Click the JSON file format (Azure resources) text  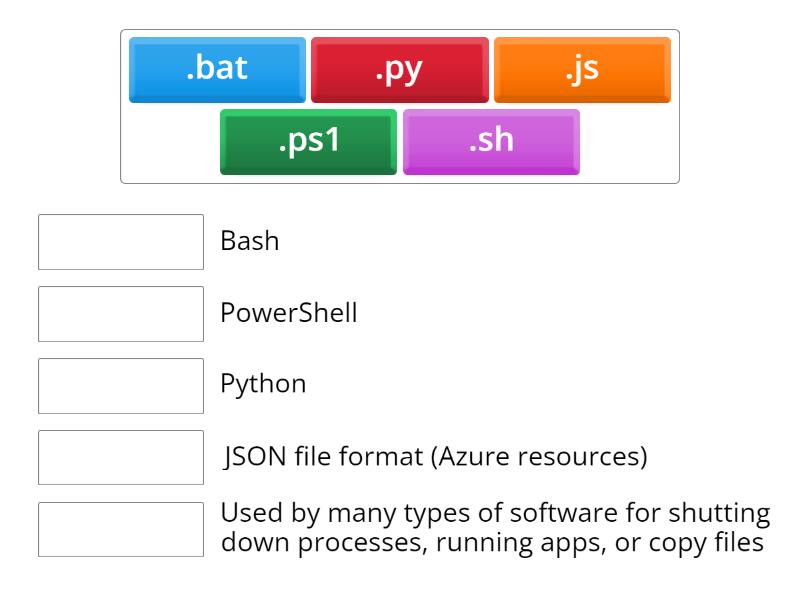pos(435,458)
